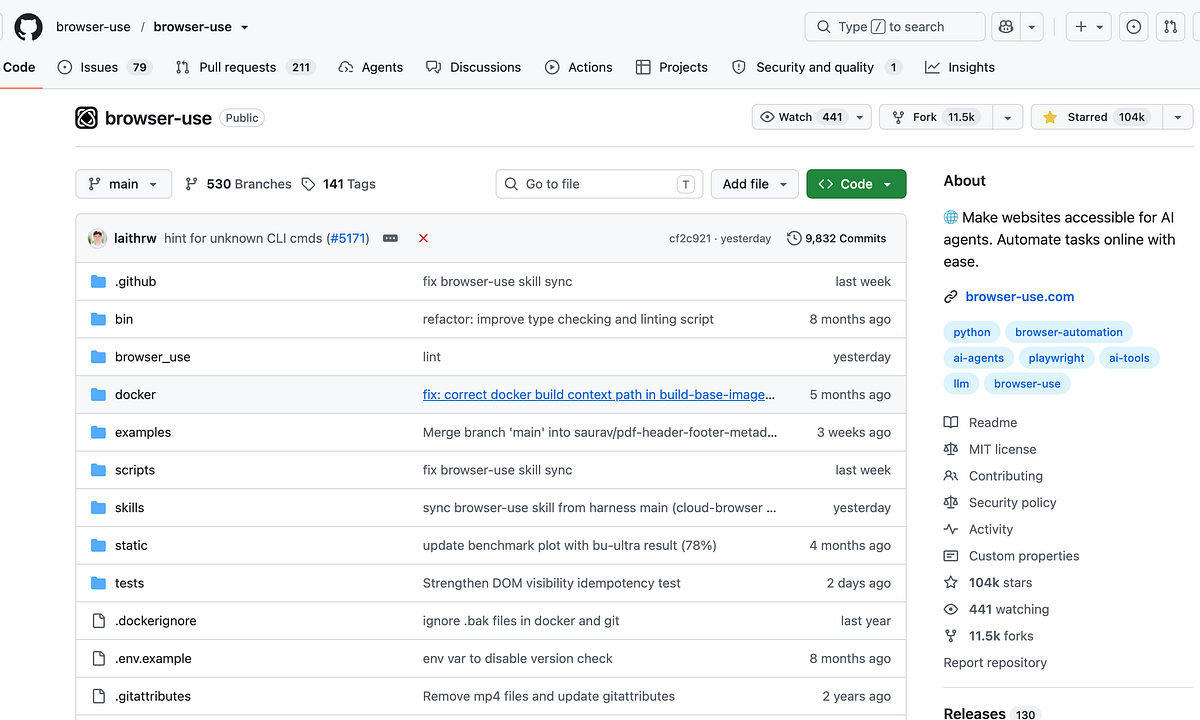Viewport: 1200px width, 720px height.
Task: Click the folder icon beside tests
Action: 98,583
